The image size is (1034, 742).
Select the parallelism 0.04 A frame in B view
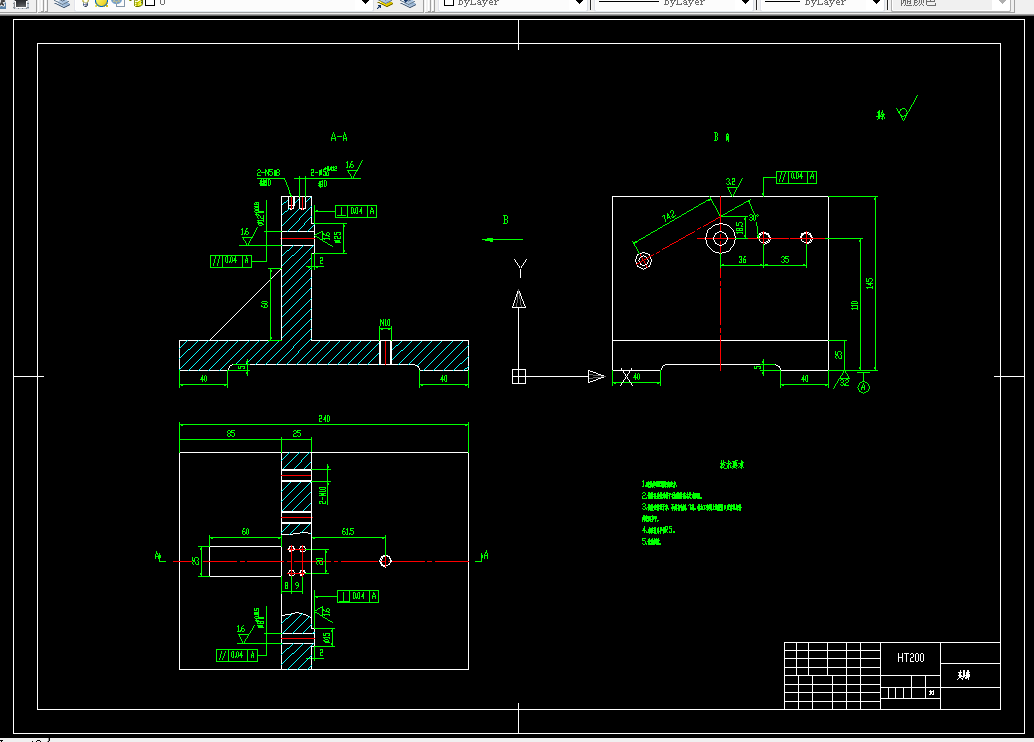(797, 177)
